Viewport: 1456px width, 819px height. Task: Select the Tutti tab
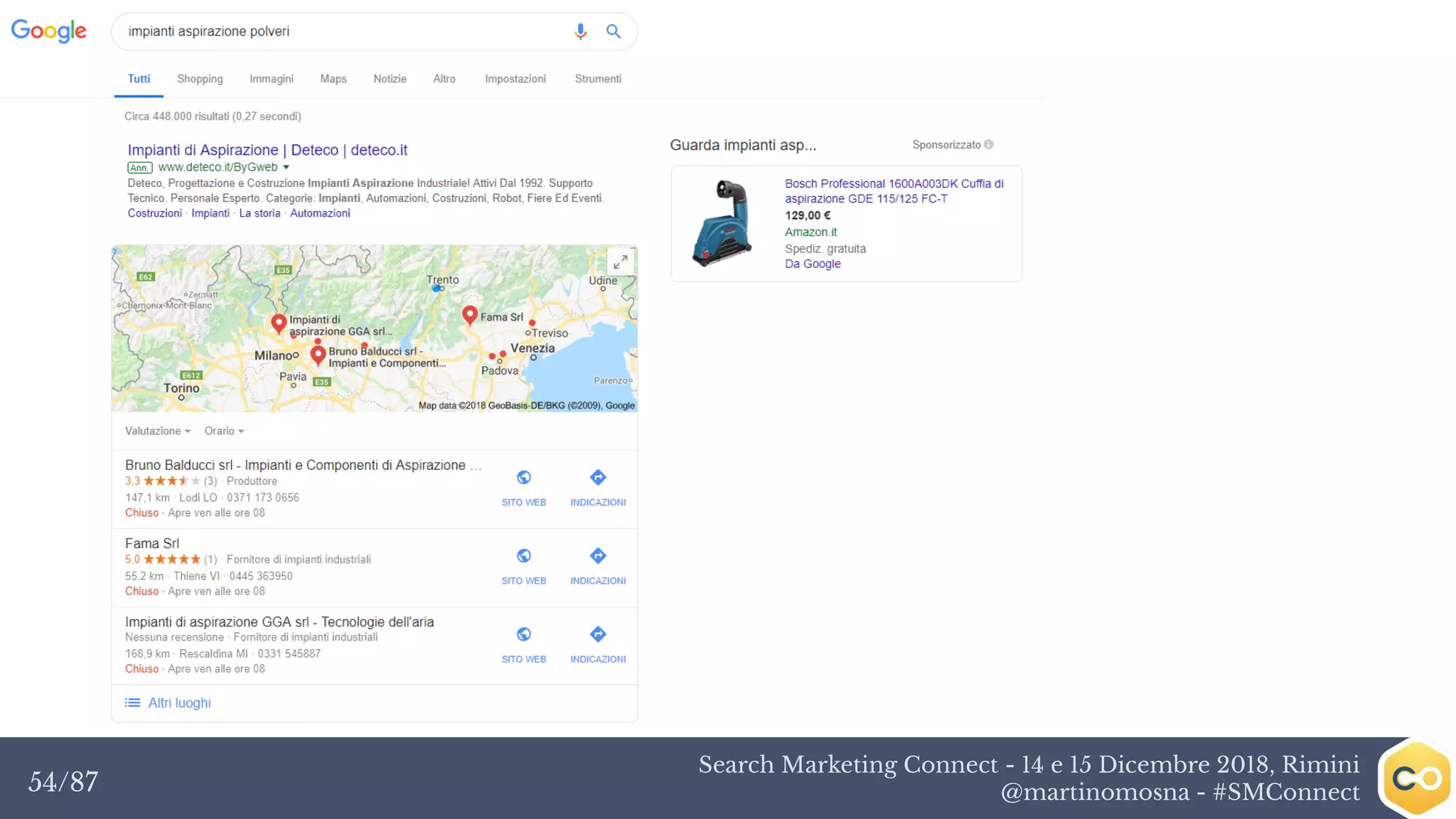click(139, 79)
